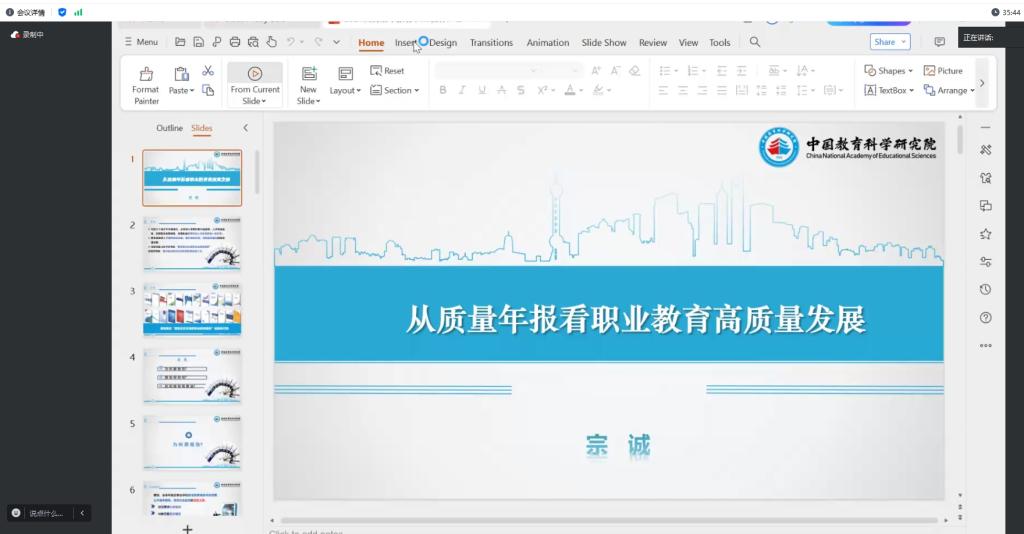
Task: Expand the Shapes dropdown
Action: pos(887,71)
